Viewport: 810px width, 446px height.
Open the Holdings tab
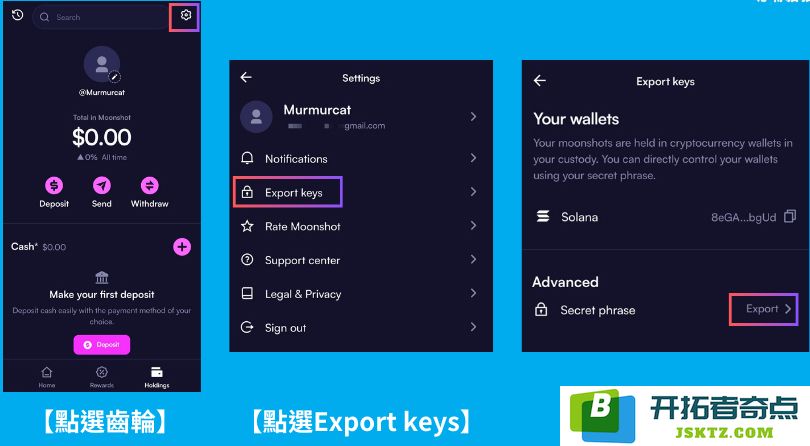[157, 377]
